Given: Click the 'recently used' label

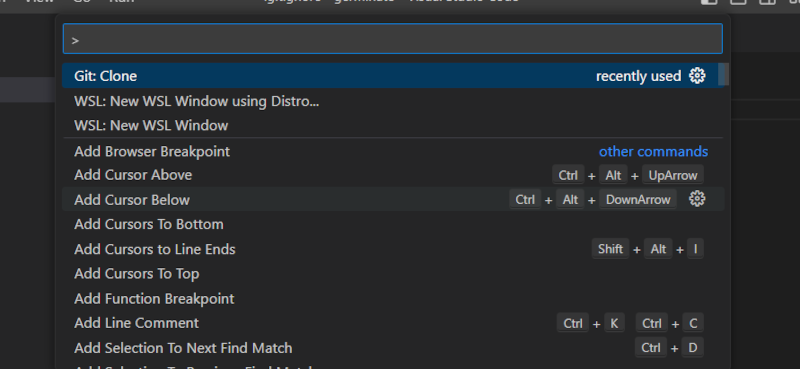Looking at the screenshot, I should [x=638, y=76].
